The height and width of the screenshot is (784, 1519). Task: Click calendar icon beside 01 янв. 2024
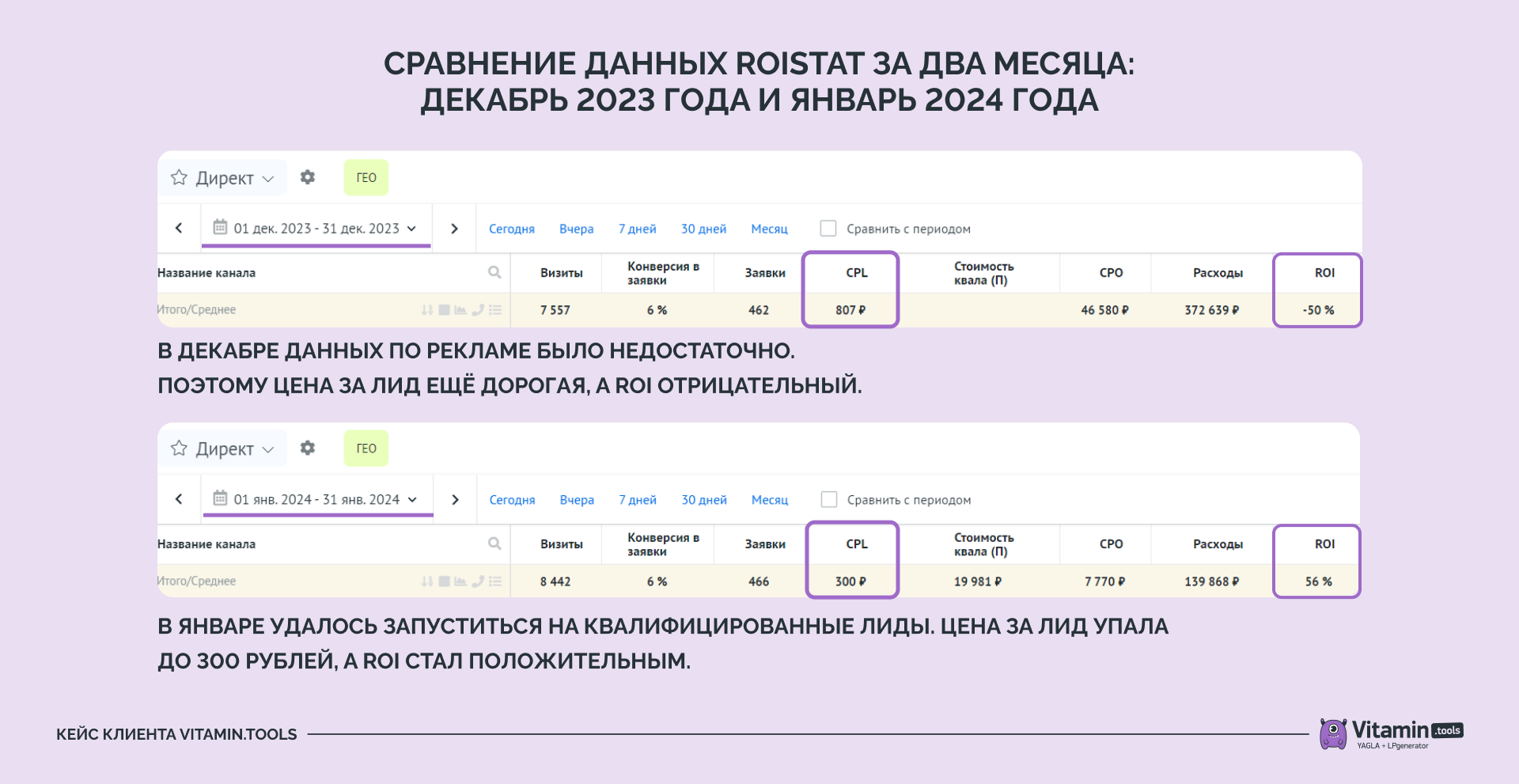coord(220,498)
